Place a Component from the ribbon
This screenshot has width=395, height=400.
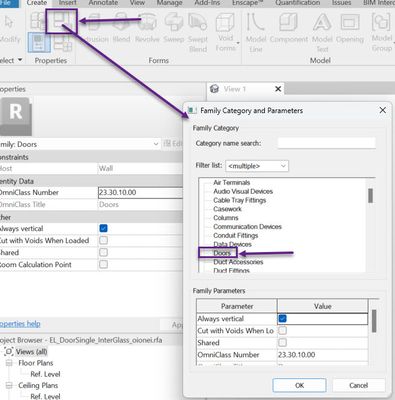289,28
